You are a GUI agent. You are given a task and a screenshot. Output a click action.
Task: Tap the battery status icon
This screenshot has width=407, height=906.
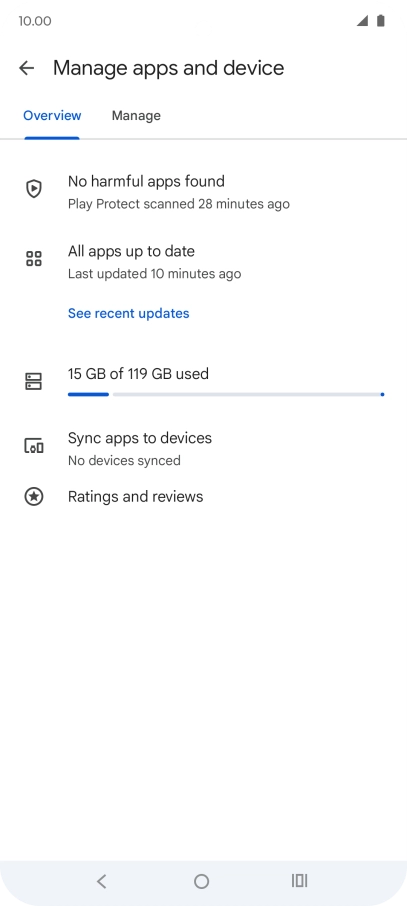[380, 21]
